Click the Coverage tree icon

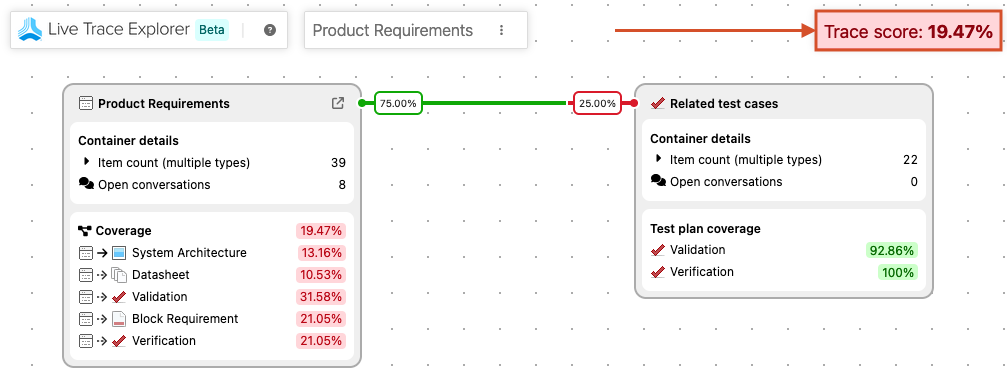click(x=85, y=231)
